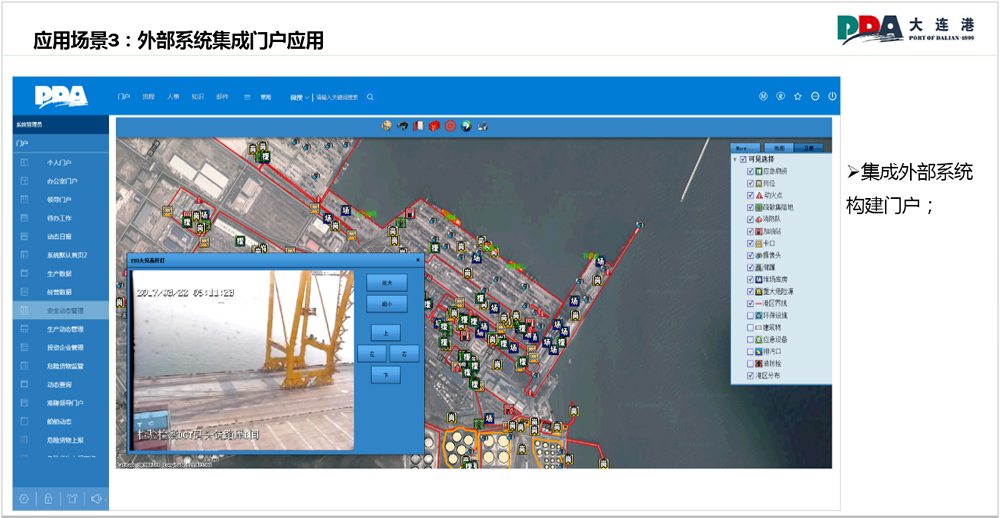The height and width of the screenshot is (518, 1000).
Task: Click the 邮件 top menu item
Action: click(223, 96)
